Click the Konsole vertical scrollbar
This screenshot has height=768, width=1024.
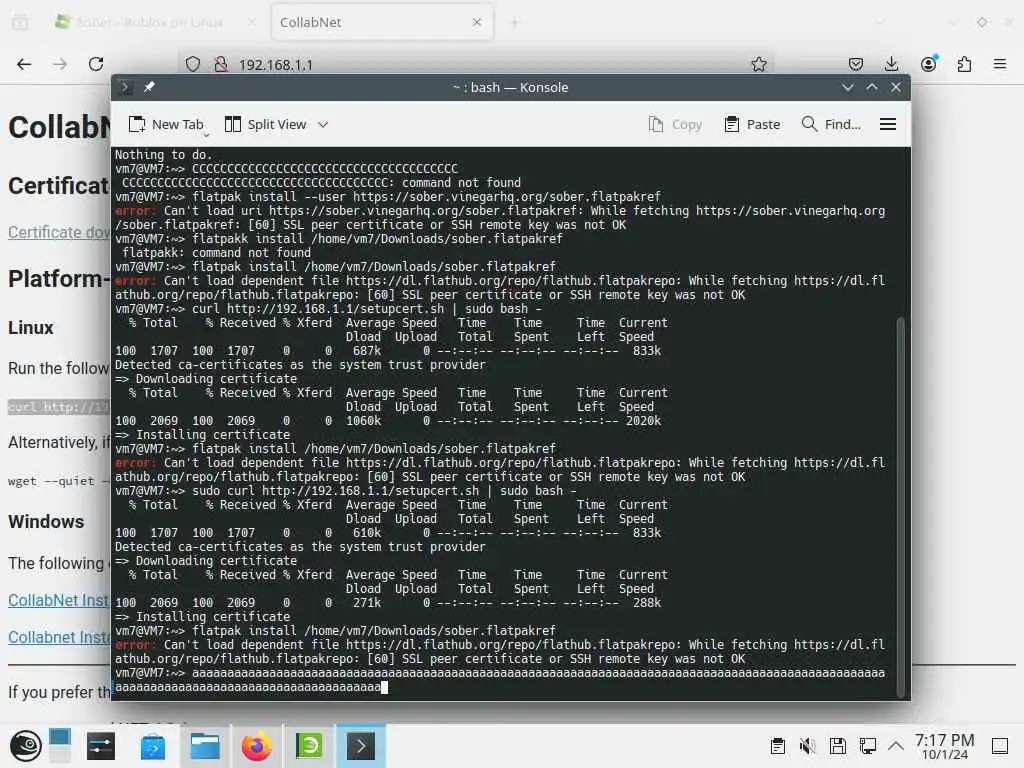click(901, 507)
